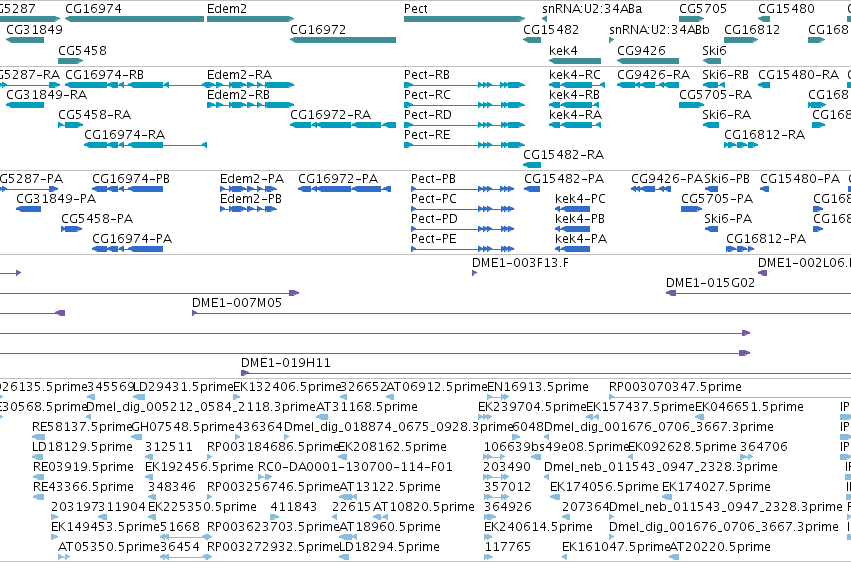Viewport: 851px width, 562px height.
Task: Click the DME1-019H11 BAC label
Action: tap(286, 362)
